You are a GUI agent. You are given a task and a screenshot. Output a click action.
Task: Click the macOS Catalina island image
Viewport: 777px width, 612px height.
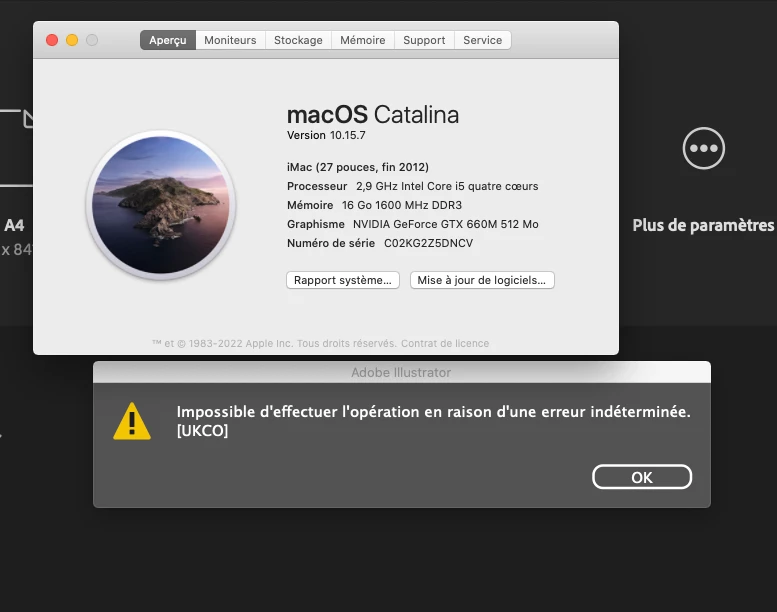coord(161,205)
